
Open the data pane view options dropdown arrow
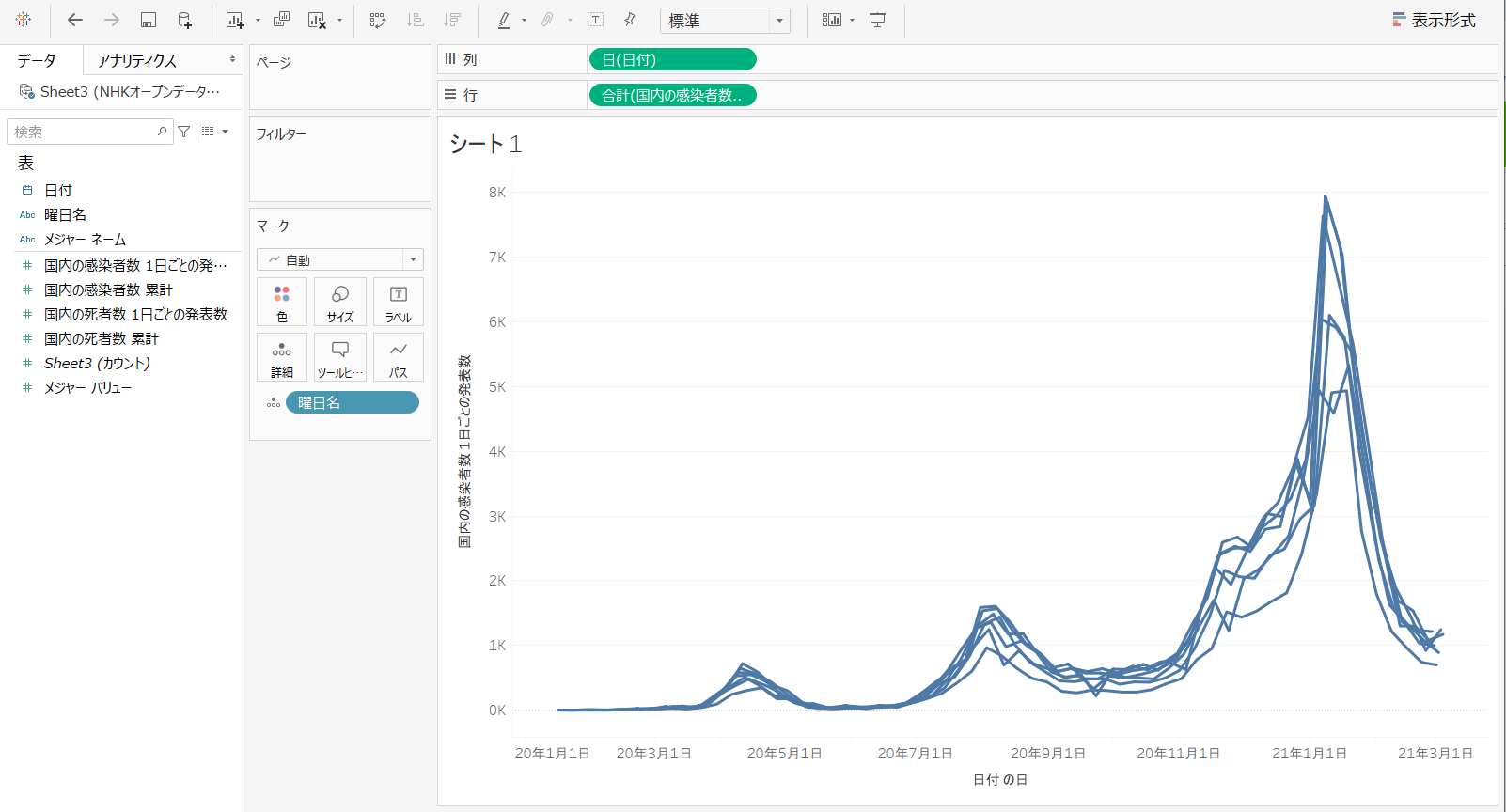pos(226,132)
